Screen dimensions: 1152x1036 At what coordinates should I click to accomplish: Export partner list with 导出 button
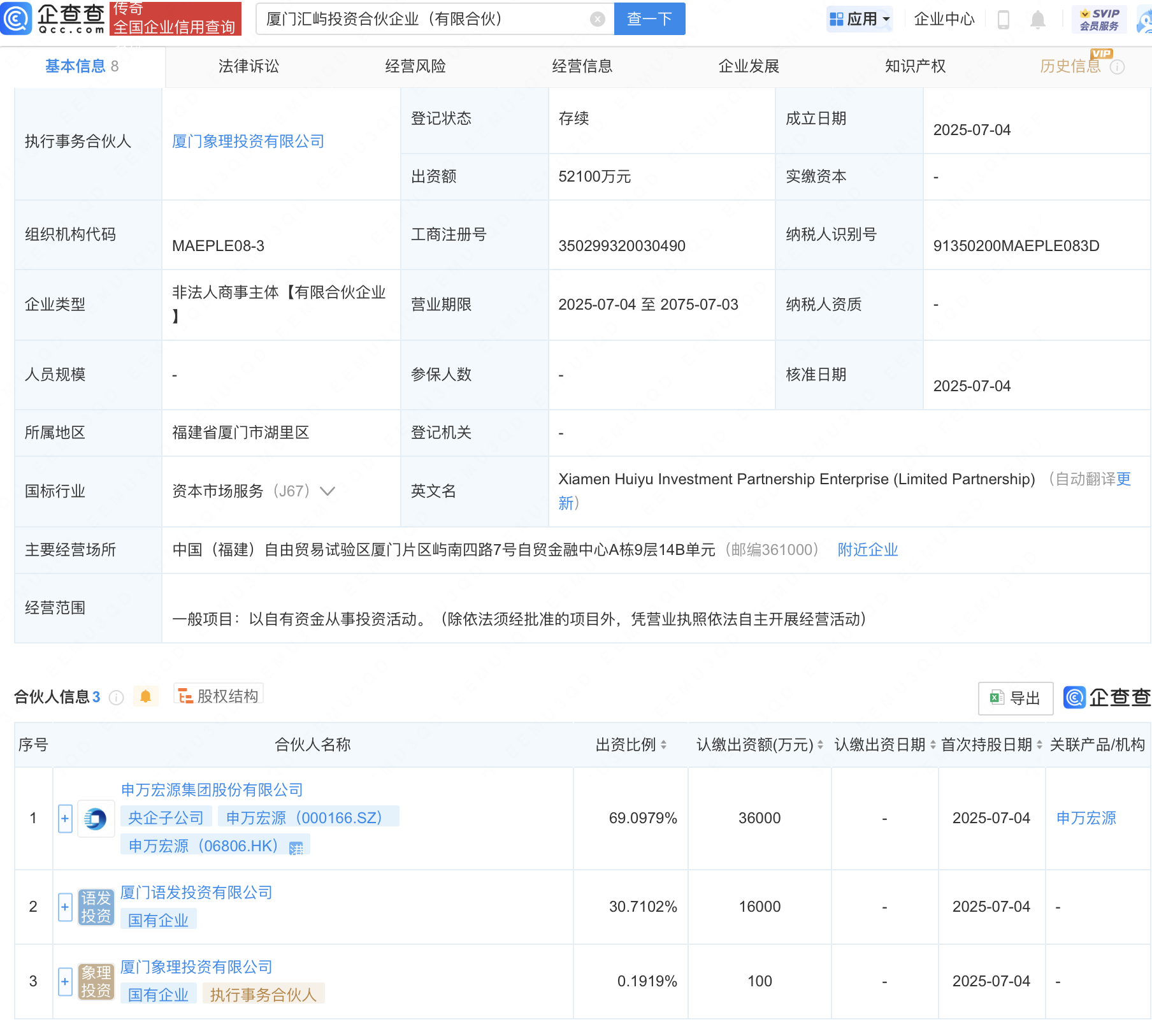click(x=1015, y=698)
